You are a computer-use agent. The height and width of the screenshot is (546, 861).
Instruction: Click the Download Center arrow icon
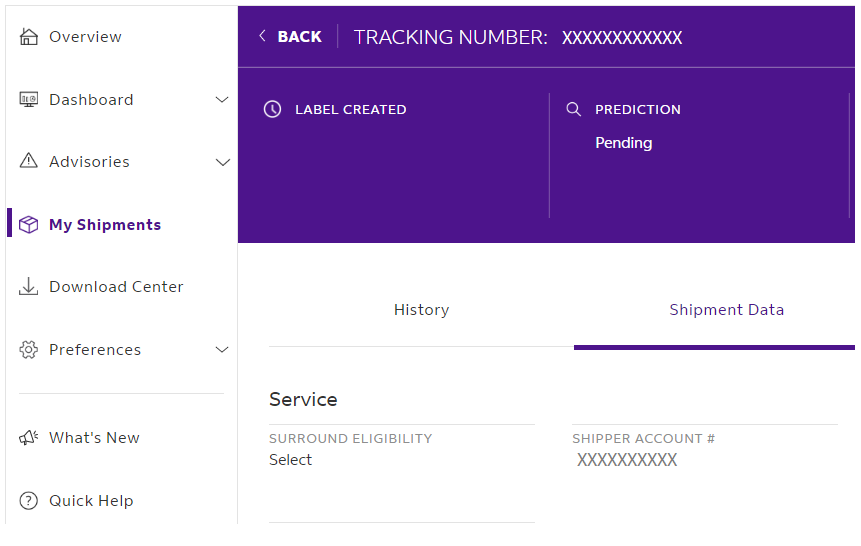(x=29, y=286)
